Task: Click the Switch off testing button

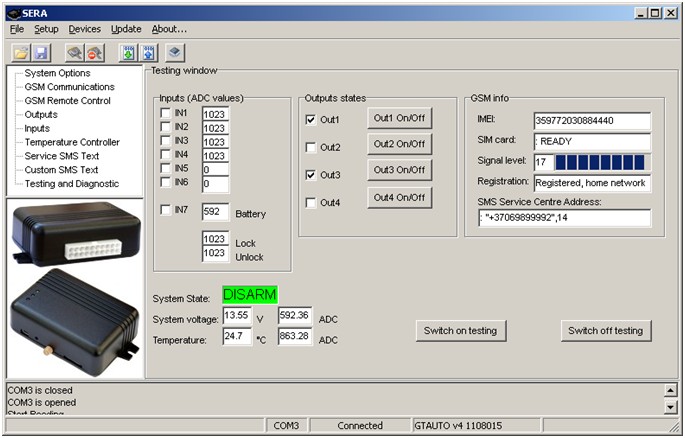Action: tap(605, 331)
